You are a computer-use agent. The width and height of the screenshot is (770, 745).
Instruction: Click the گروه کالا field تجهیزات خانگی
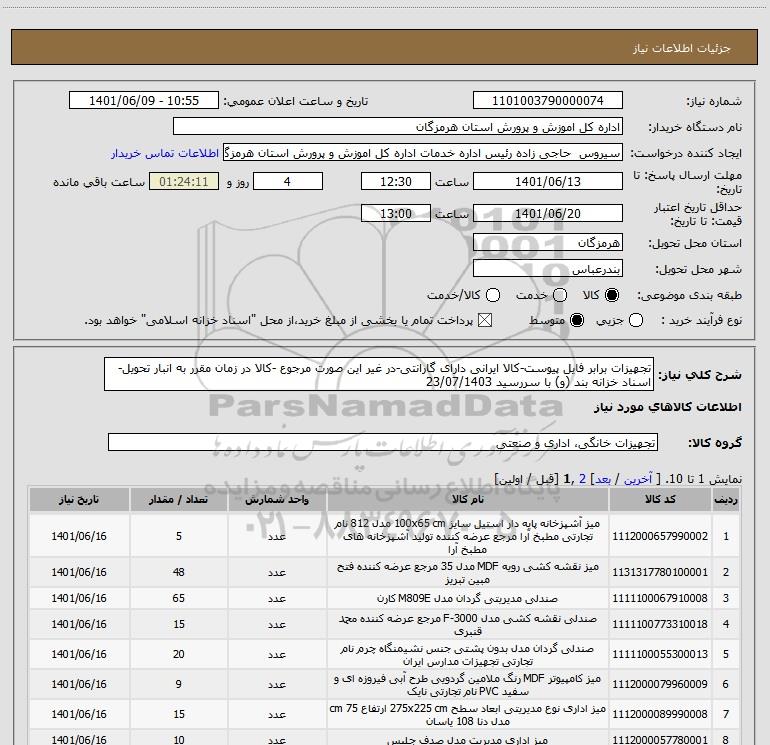[x=383, y=442]
